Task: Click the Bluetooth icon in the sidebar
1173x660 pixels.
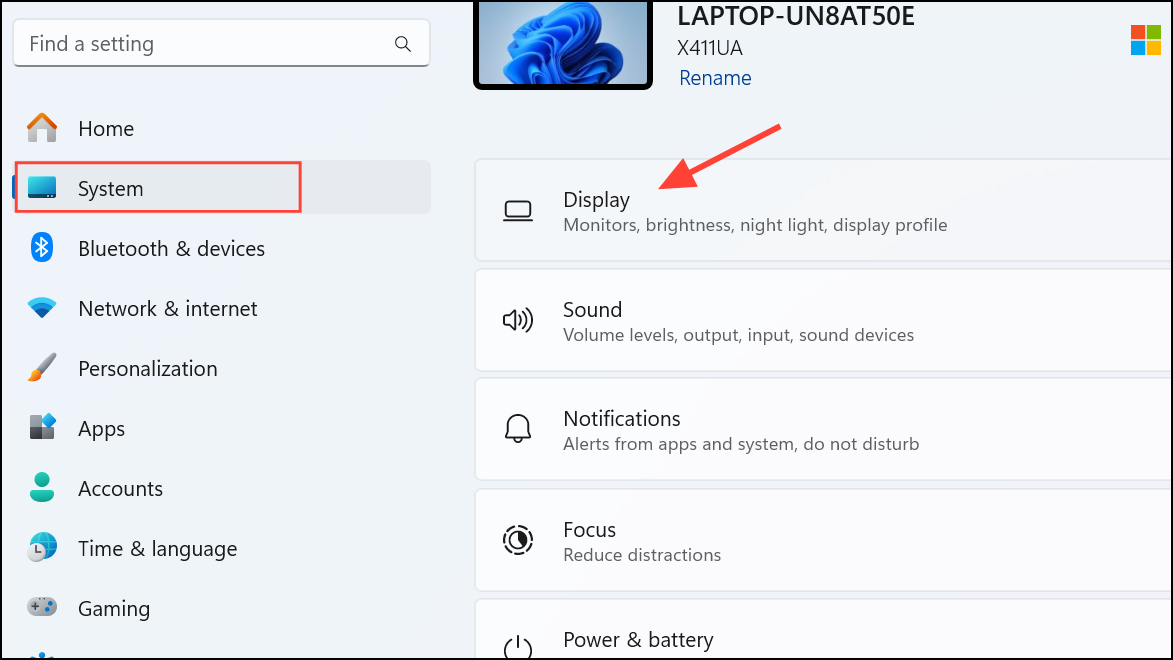Action: pyautogui.click(x=42, y=248)
